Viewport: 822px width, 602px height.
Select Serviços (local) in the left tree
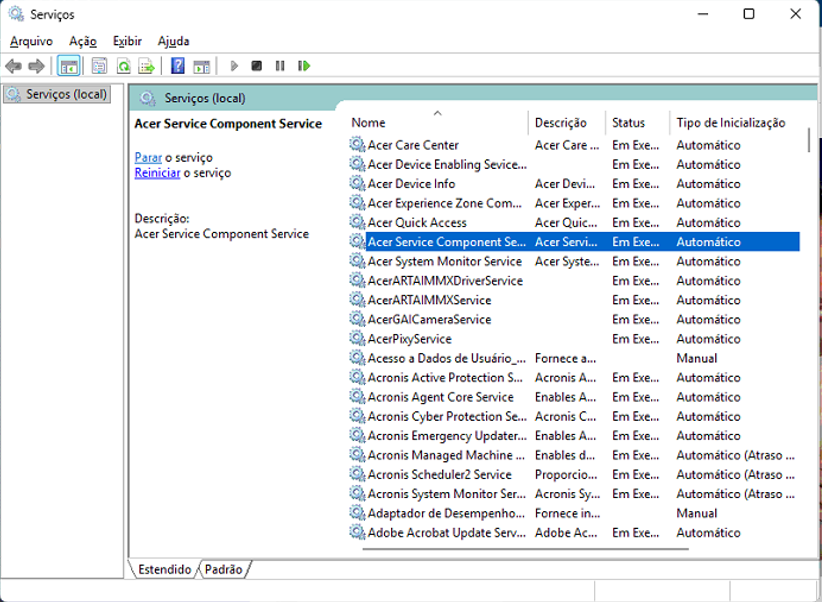(x=58, y=94)
